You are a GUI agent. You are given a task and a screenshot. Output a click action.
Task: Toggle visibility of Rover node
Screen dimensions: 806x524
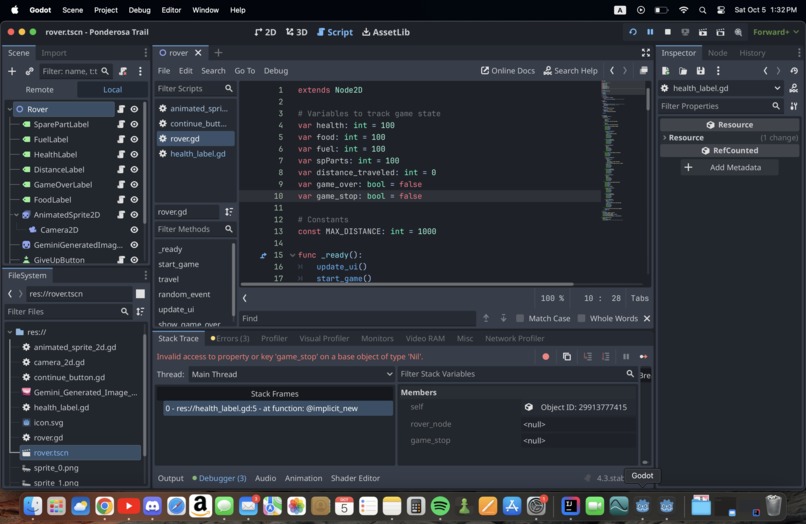[x=134, y=109]
